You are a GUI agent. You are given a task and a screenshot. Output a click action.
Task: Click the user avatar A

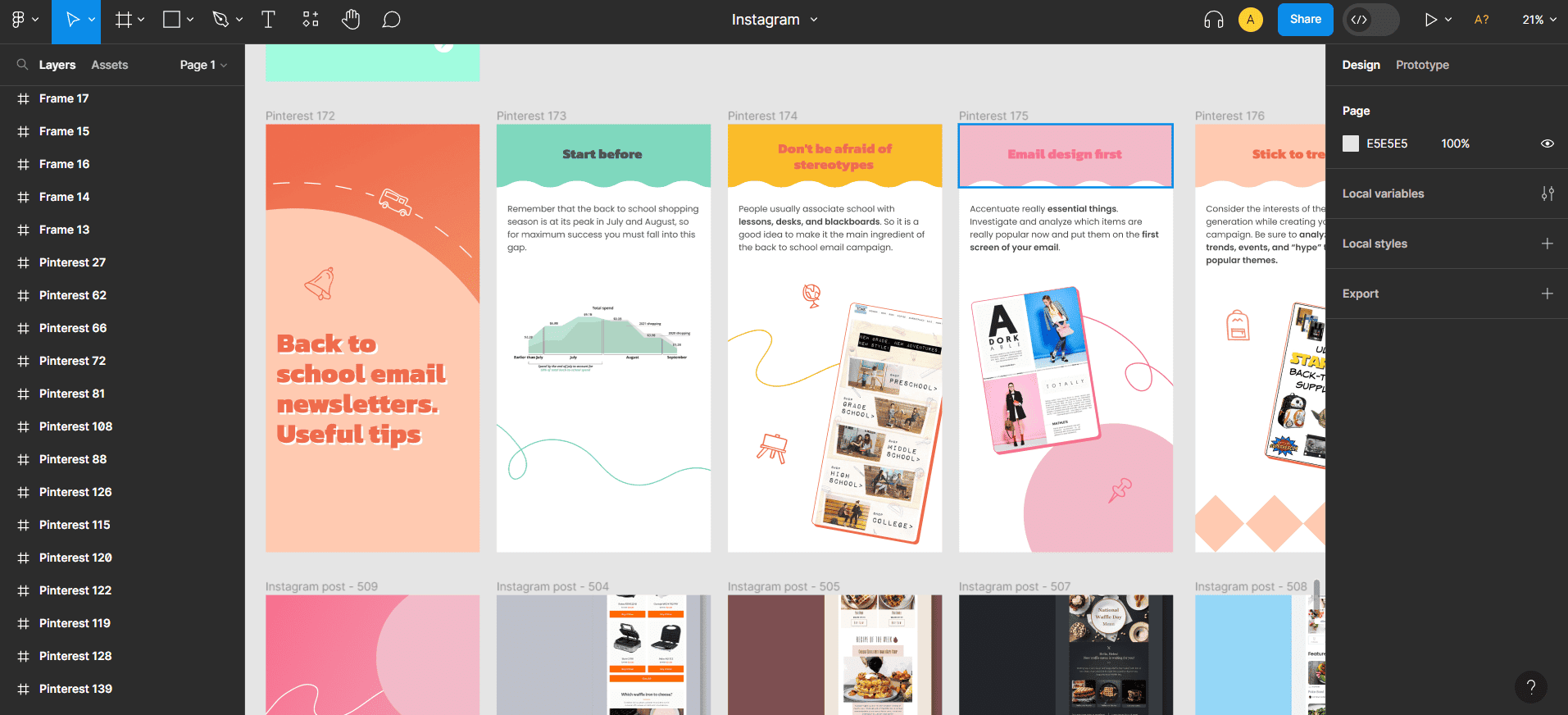1251,20
